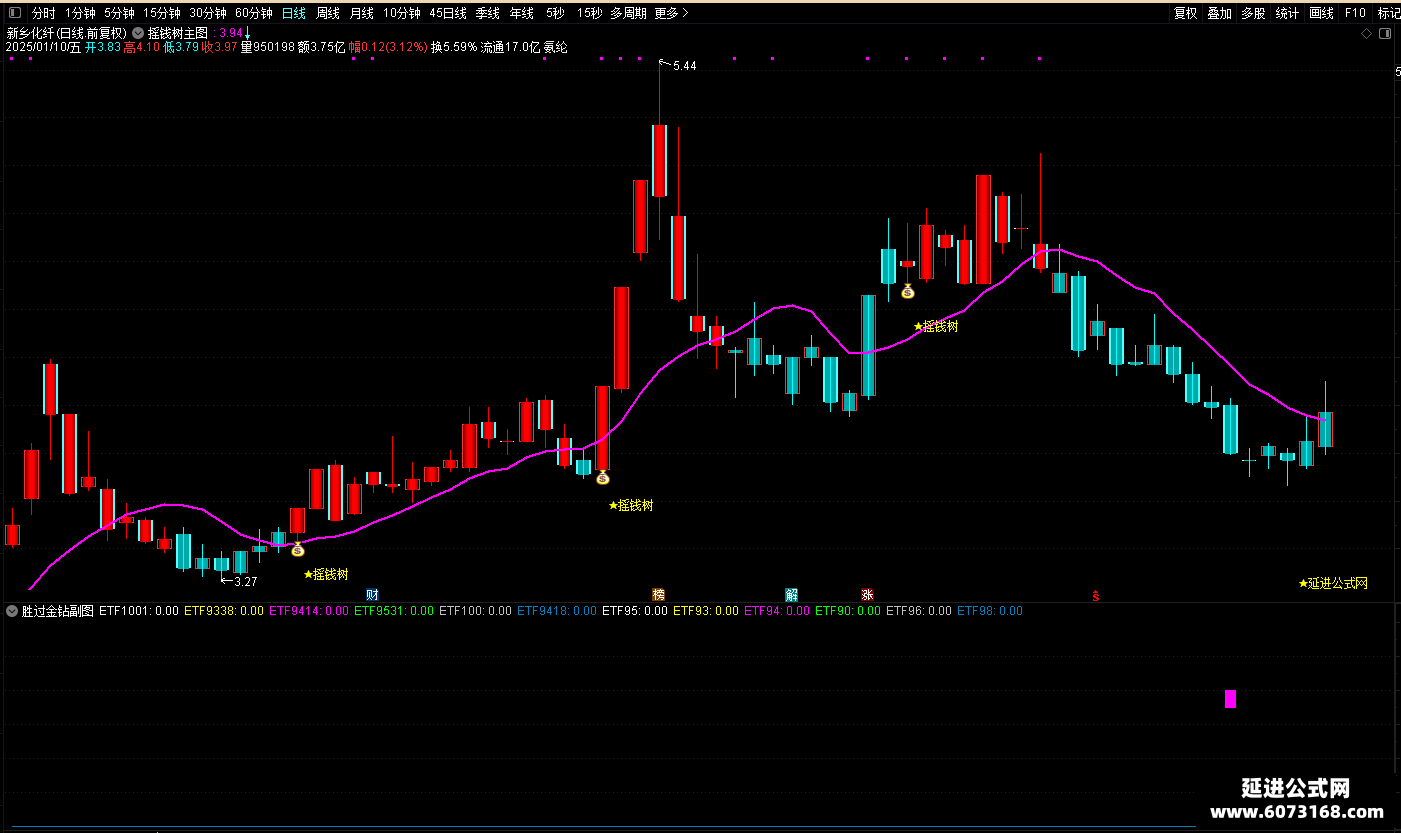1401x833 pixels.
Task: Open the 画线 drawing tools
Action: click(1321, 13)
